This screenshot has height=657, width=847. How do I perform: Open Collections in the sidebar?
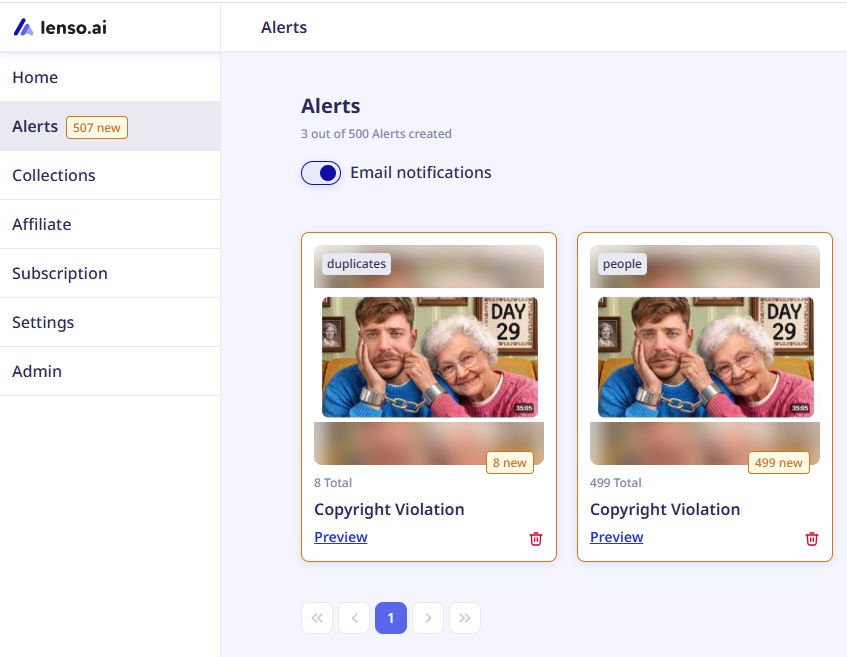click(110, 175)
